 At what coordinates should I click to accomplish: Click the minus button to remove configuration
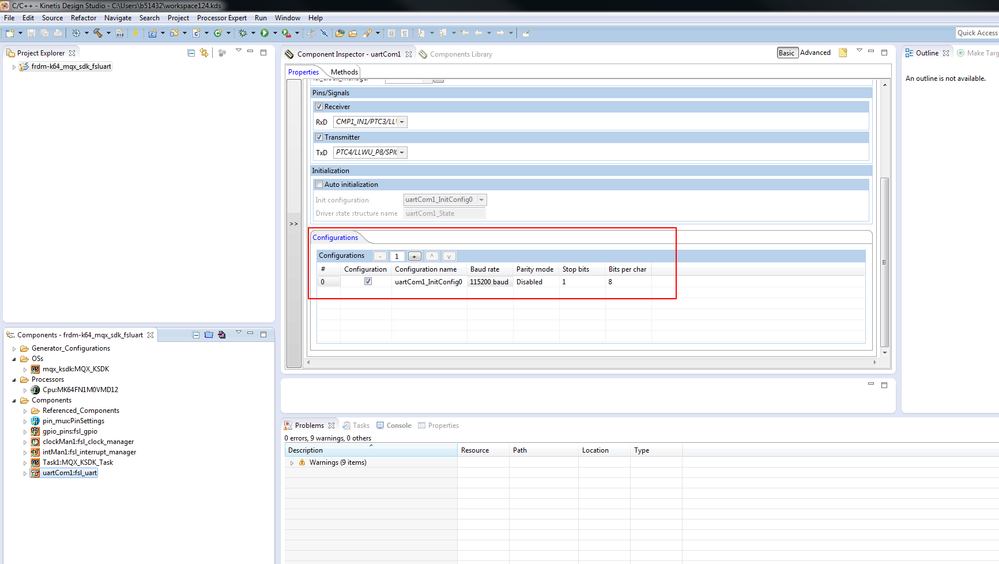tap(380, 256)
